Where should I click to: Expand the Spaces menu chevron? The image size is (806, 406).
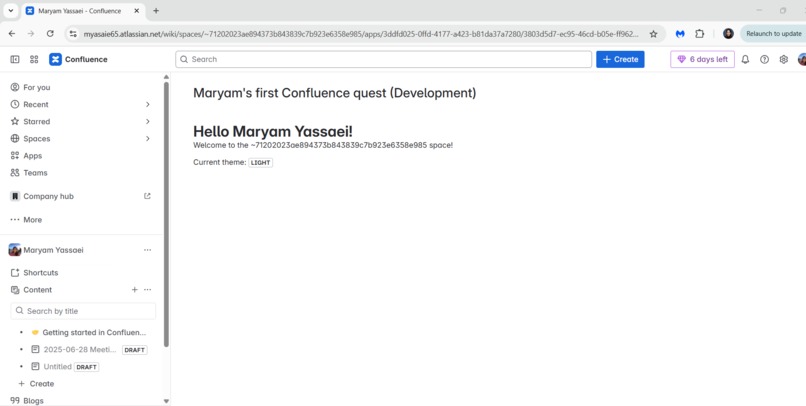pos(148,139)
